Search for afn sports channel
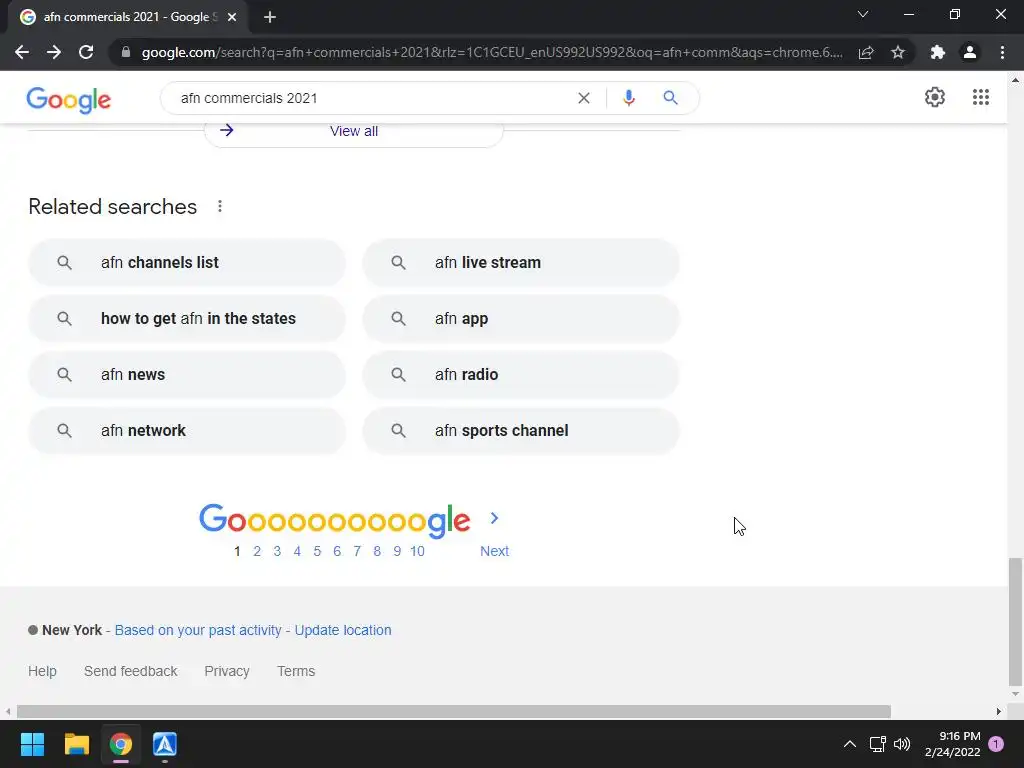Viewport: 1024px width, 768px height. coord(521,431)
